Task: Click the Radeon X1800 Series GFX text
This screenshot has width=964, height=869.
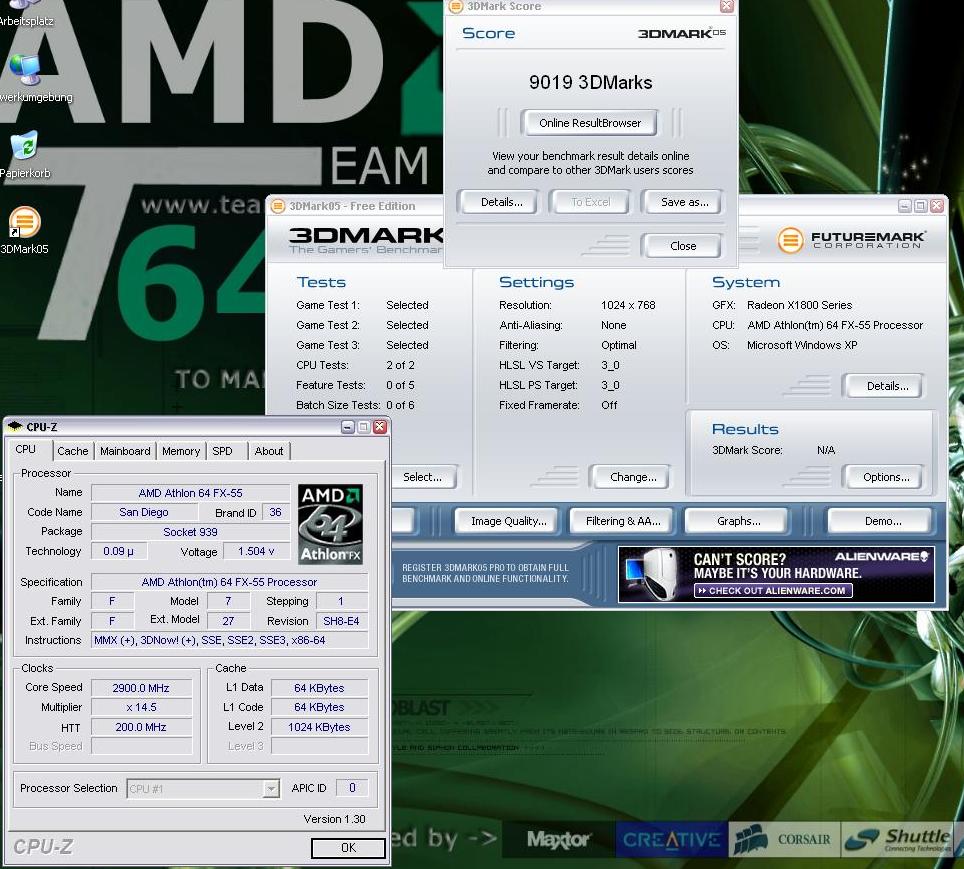Action: 799,305
